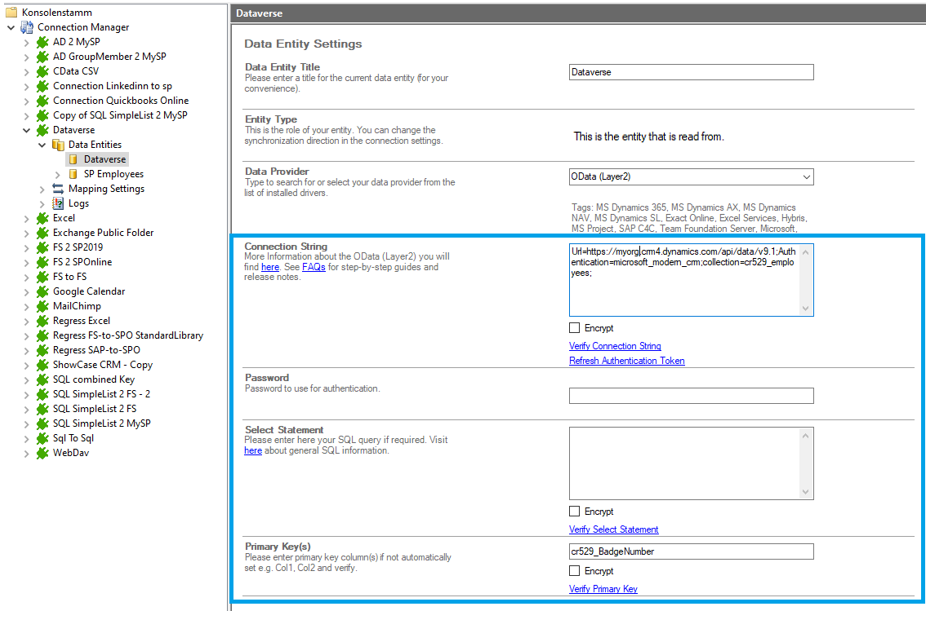928x637 pixels.
Task: Select the SP Employees entity icon
Action: (72, 174)
